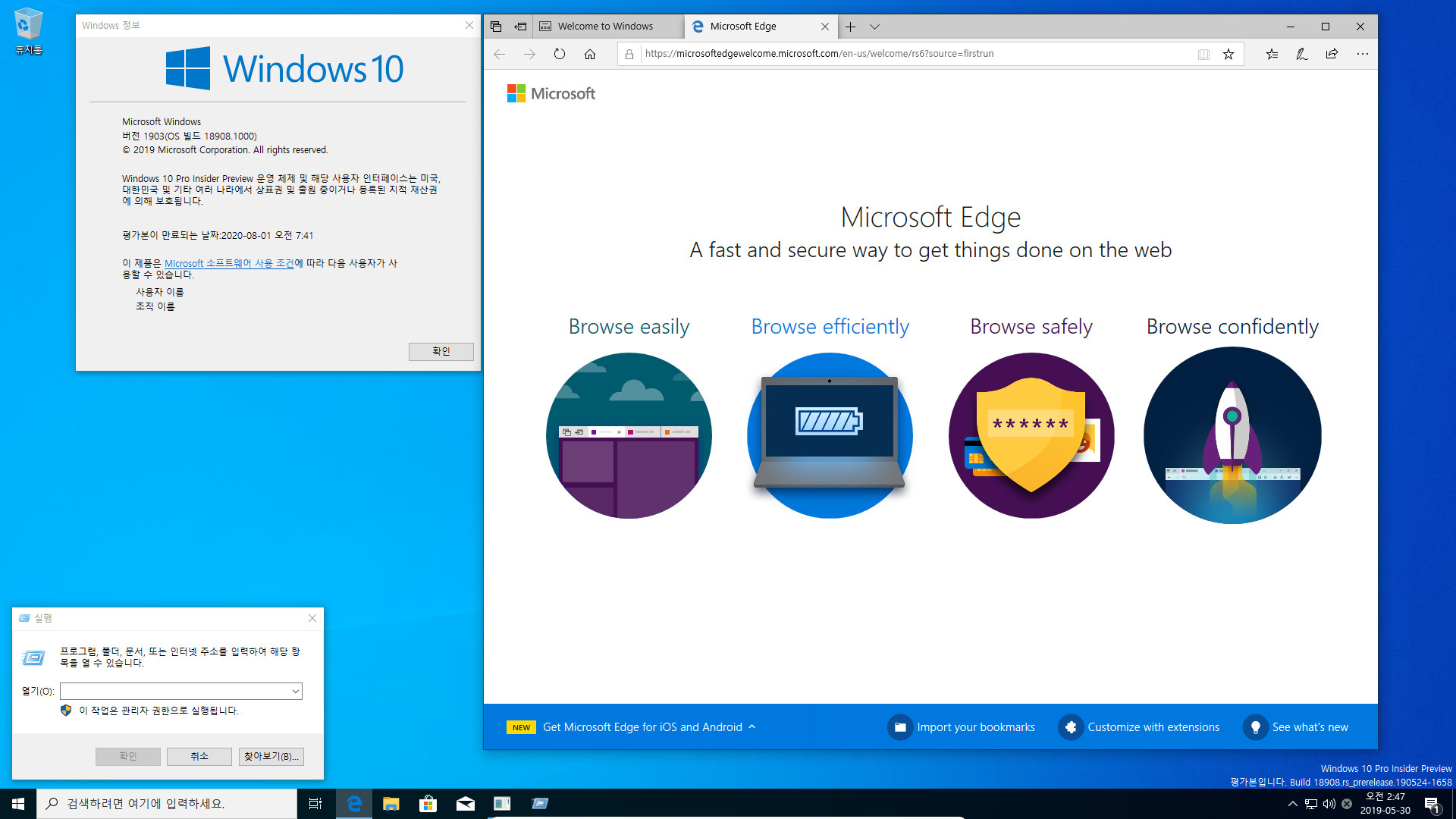
Task: Click the lock site info icon
Action: 629,54
